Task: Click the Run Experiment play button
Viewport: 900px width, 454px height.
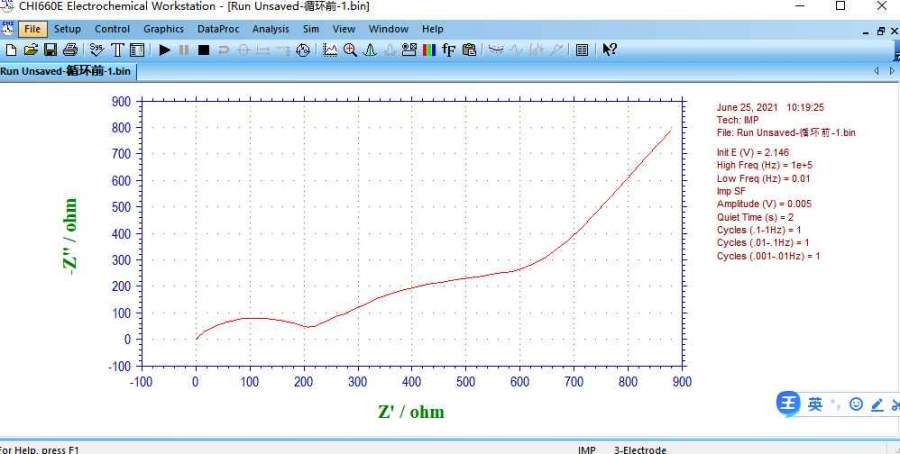Action: pyautogui.click(x=163, y=49)
